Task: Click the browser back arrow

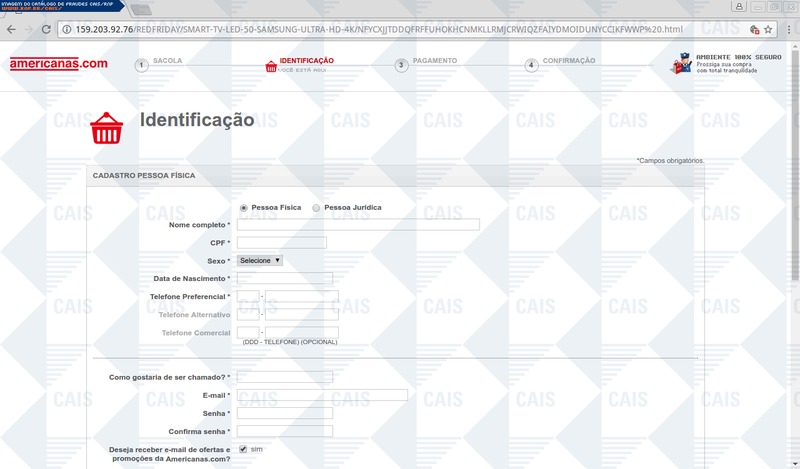Action: (11, 30)
